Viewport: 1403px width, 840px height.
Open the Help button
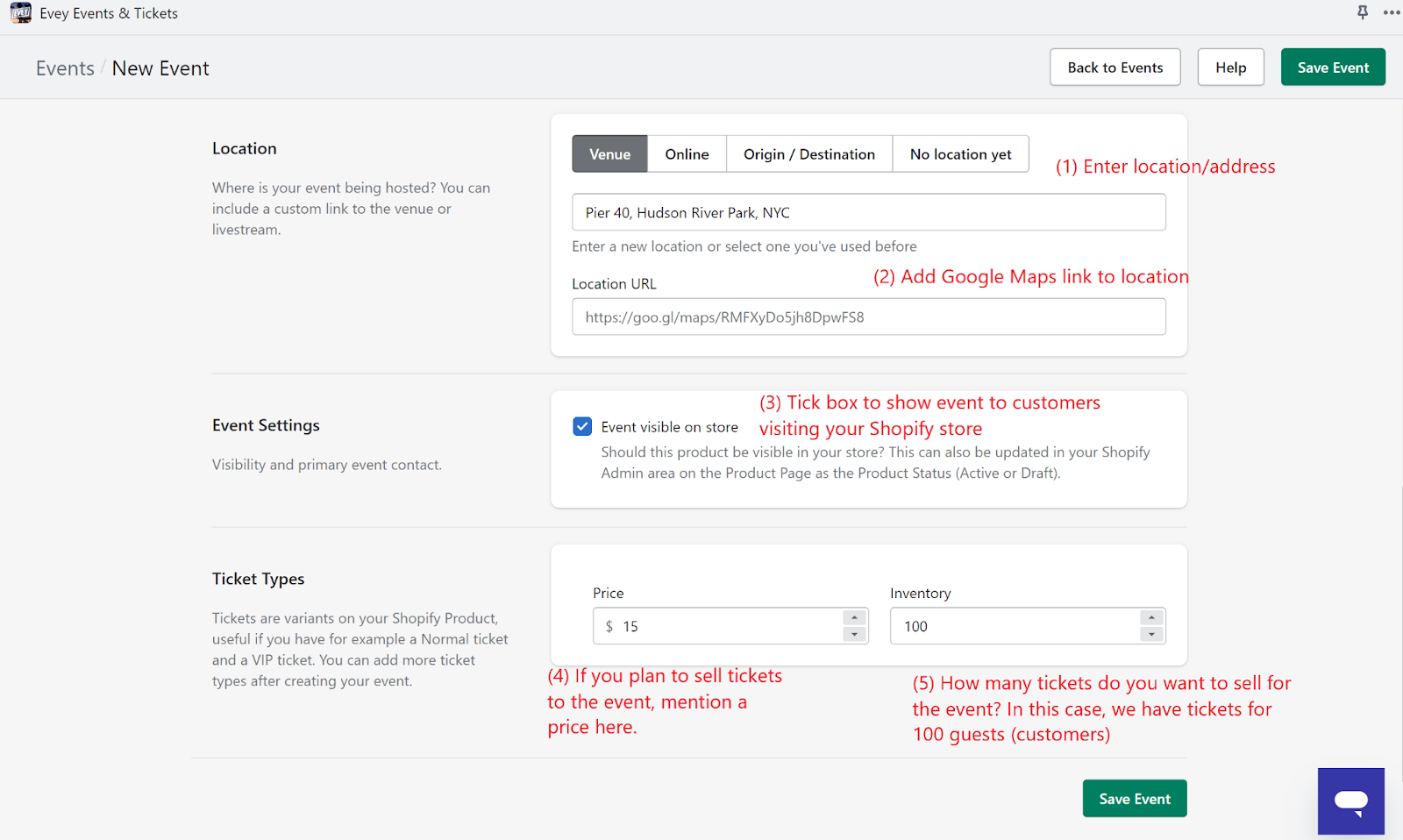1230,68
